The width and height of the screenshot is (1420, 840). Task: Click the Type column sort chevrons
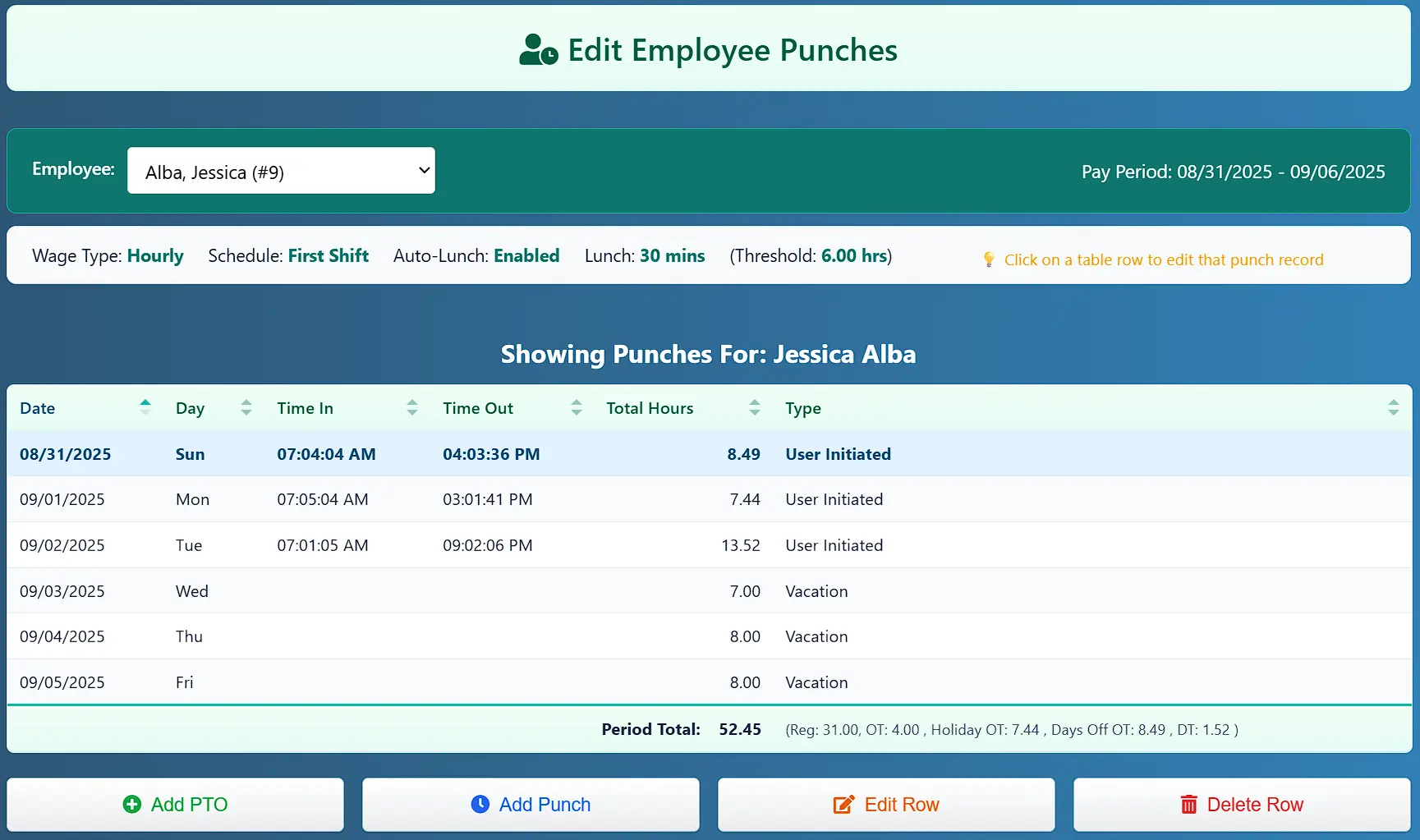[x=1394, y=406]
